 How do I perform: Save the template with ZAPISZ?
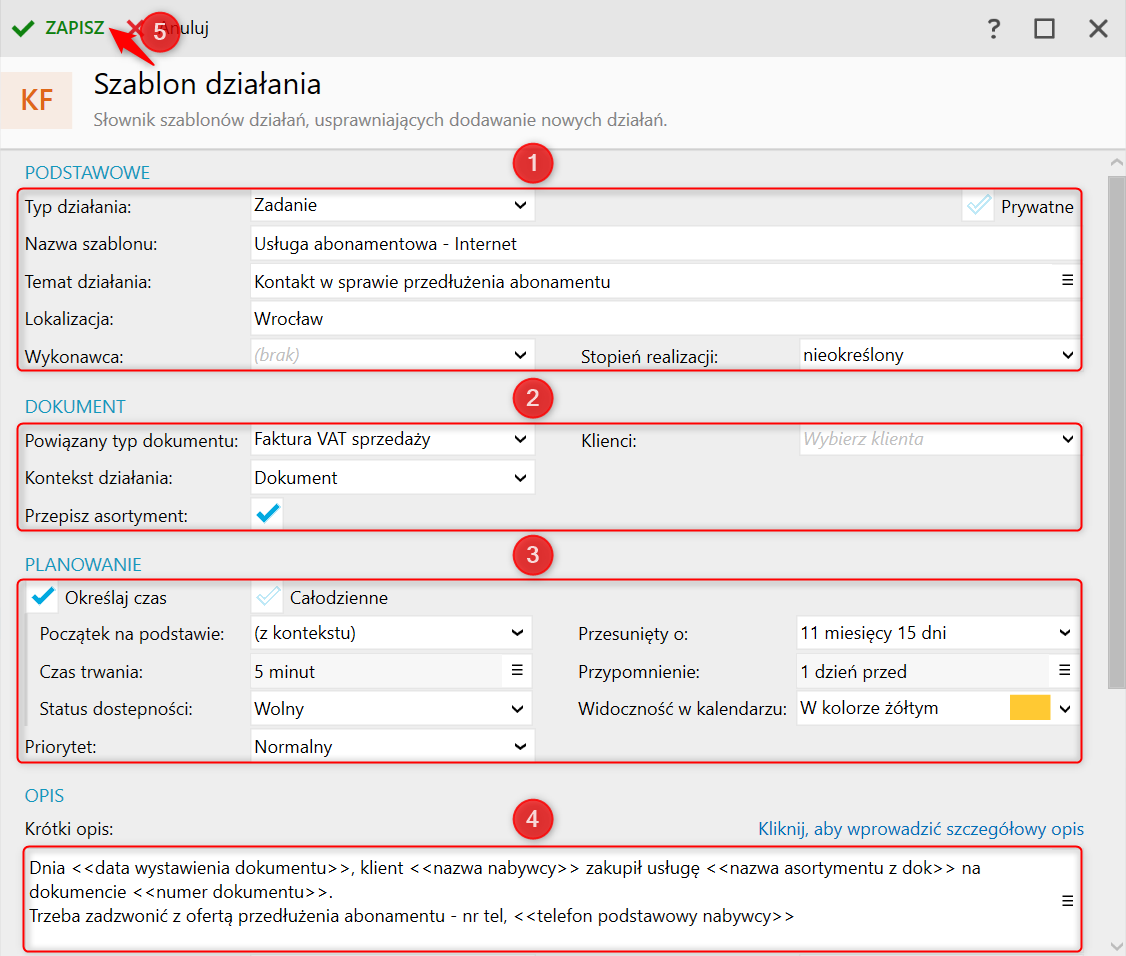click(x=59, y=28)
